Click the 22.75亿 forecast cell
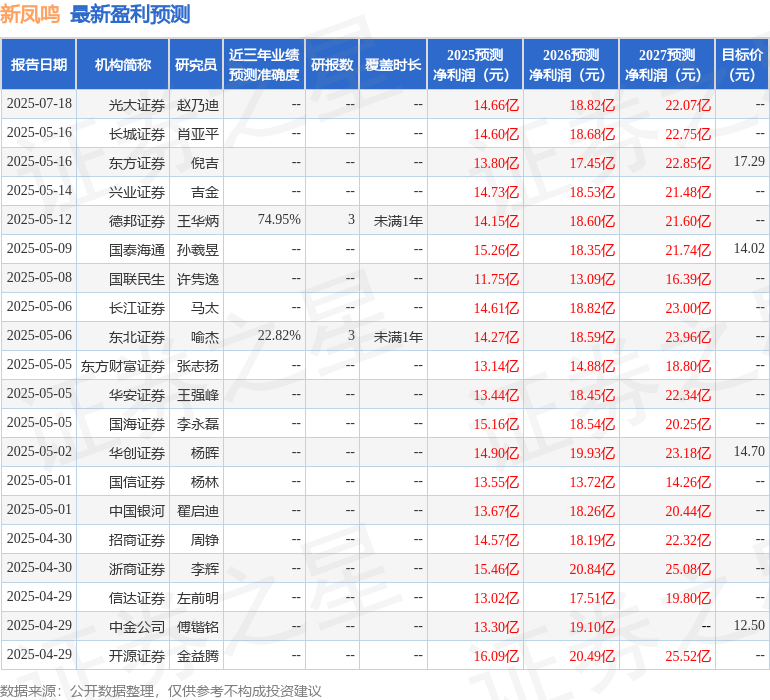Image resolution: width=770 pixels, height=700 pixels. coord(688,134)
